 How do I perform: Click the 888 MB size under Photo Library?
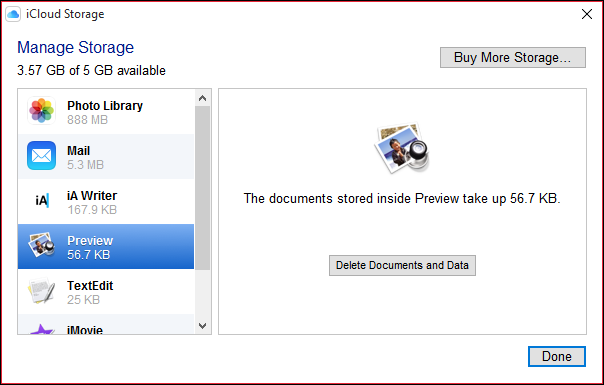pyautogui.click(x=87, y=120)
